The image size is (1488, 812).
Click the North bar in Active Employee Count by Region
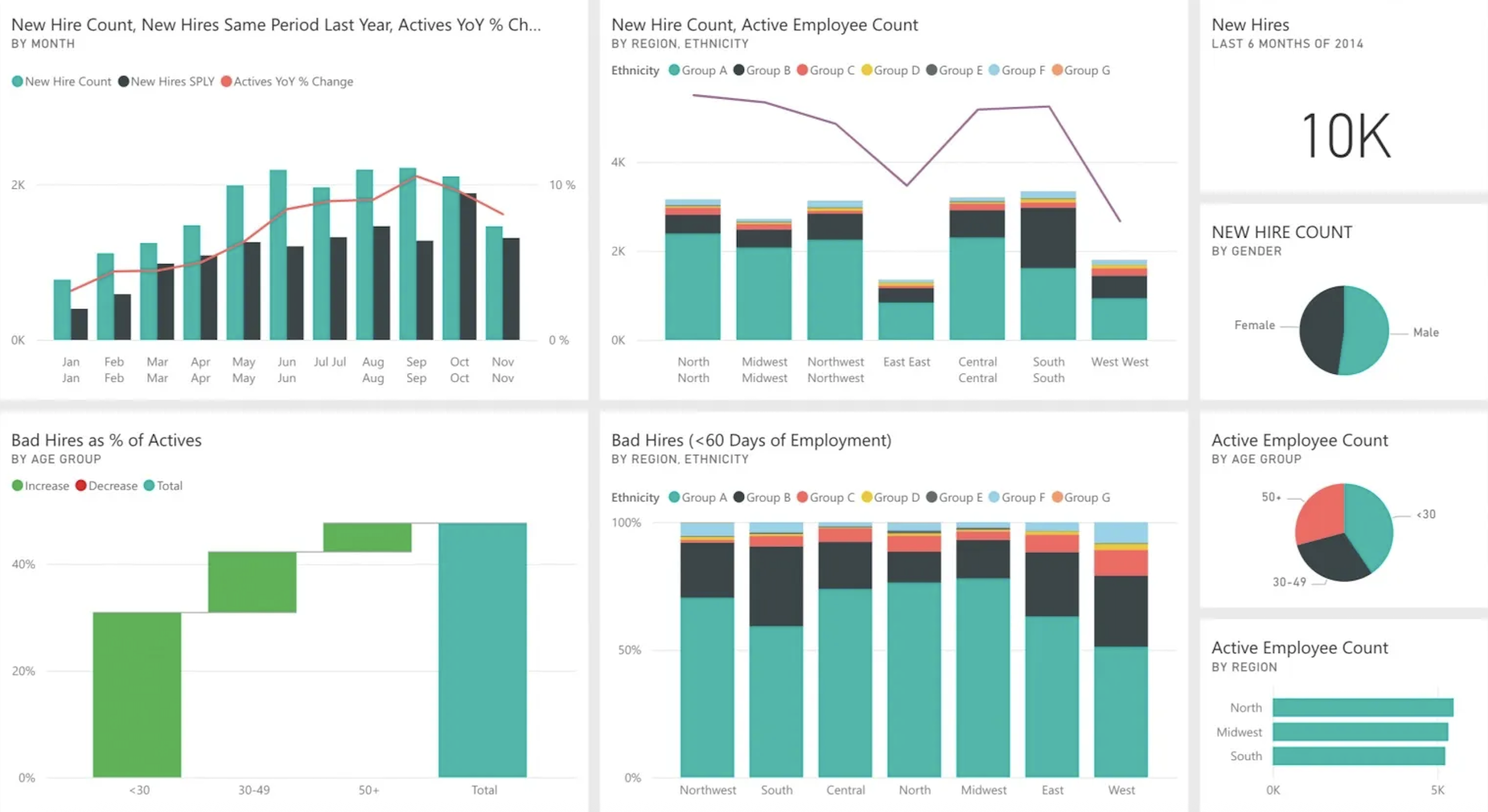coord(1363,708)
